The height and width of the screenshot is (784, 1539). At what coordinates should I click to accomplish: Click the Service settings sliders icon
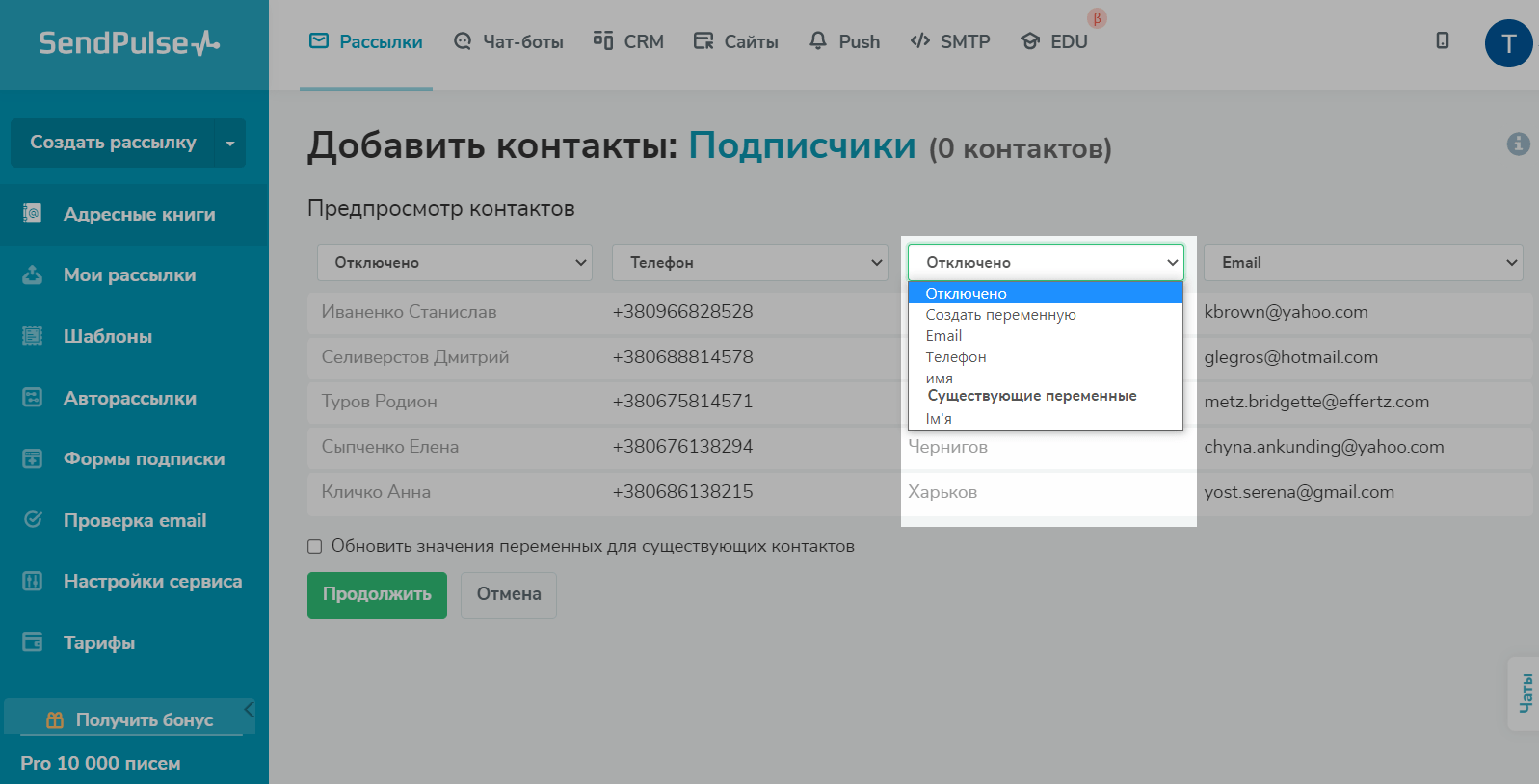(32, 581)
